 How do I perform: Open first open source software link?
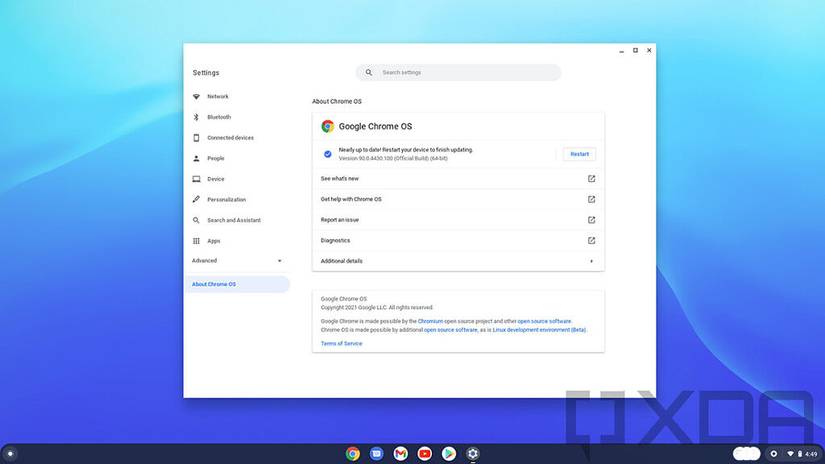[x=544, y=321]
